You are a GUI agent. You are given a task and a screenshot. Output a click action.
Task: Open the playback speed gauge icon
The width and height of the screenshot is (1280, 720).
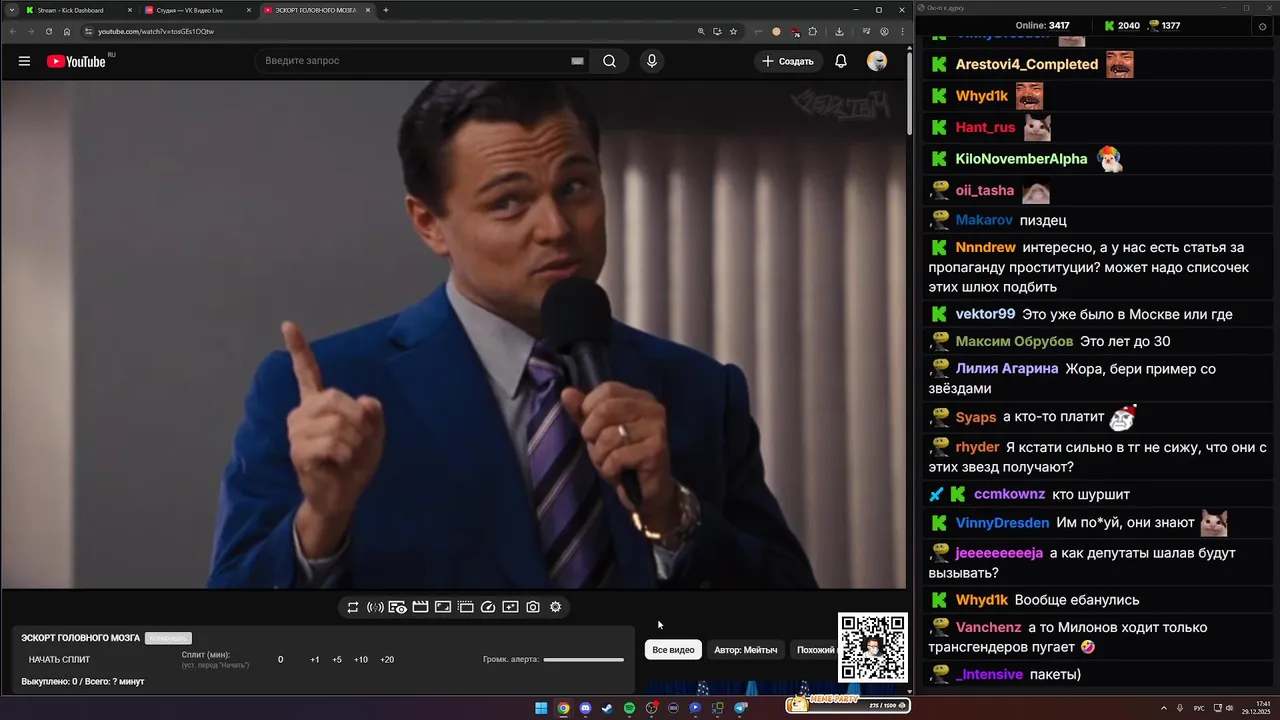pos(488,607)
